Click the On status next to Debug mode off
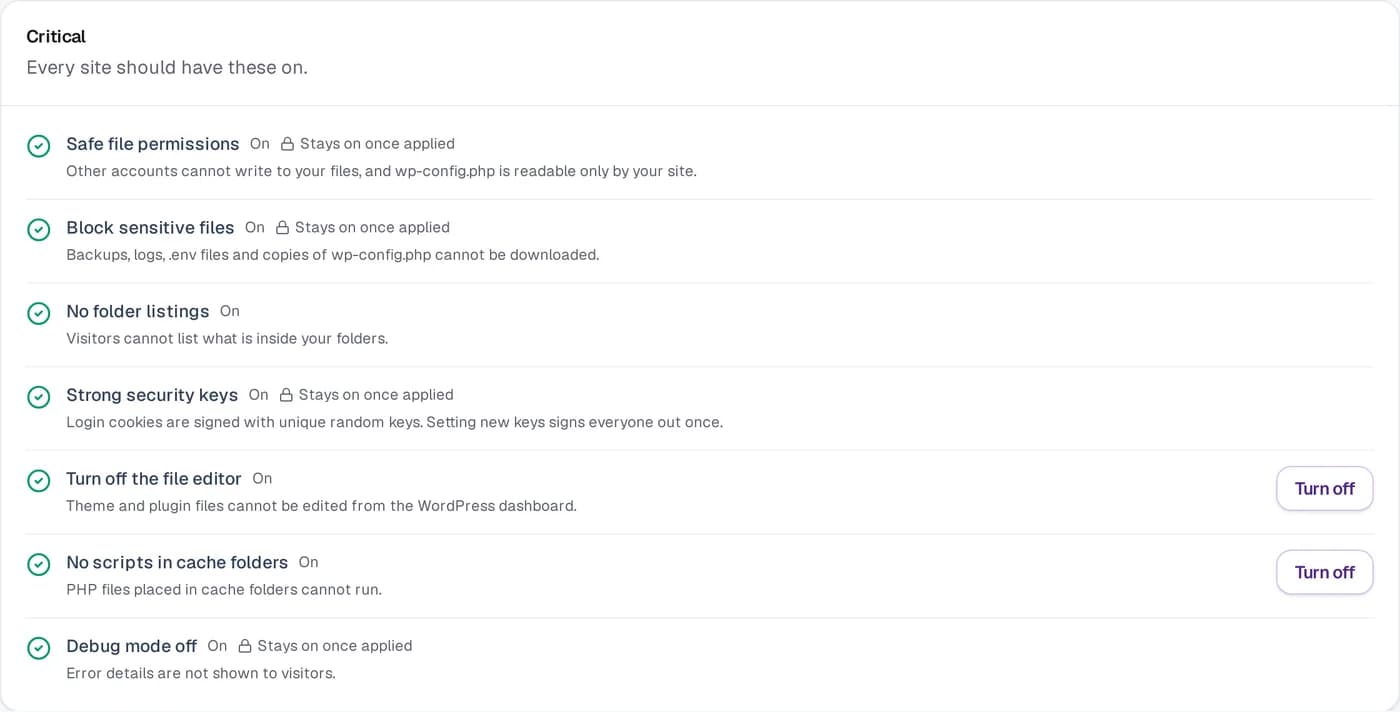1400x712 pixels. point(217,646)
